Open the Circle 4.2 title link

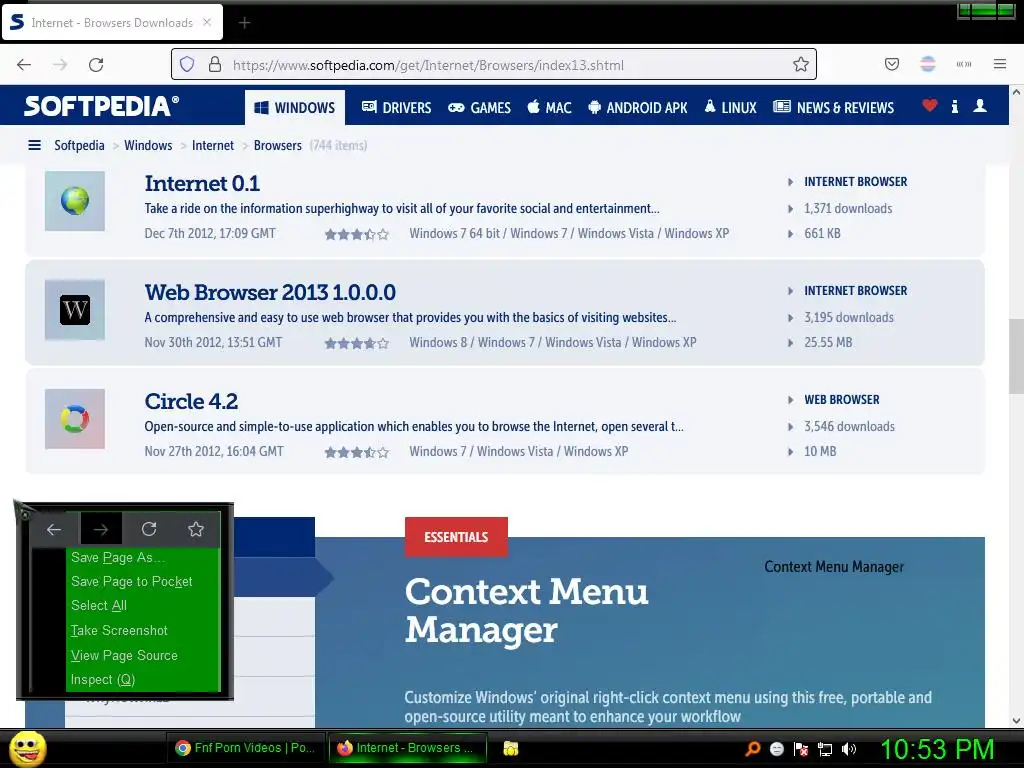pyautogui.click(x=191, y=401)
